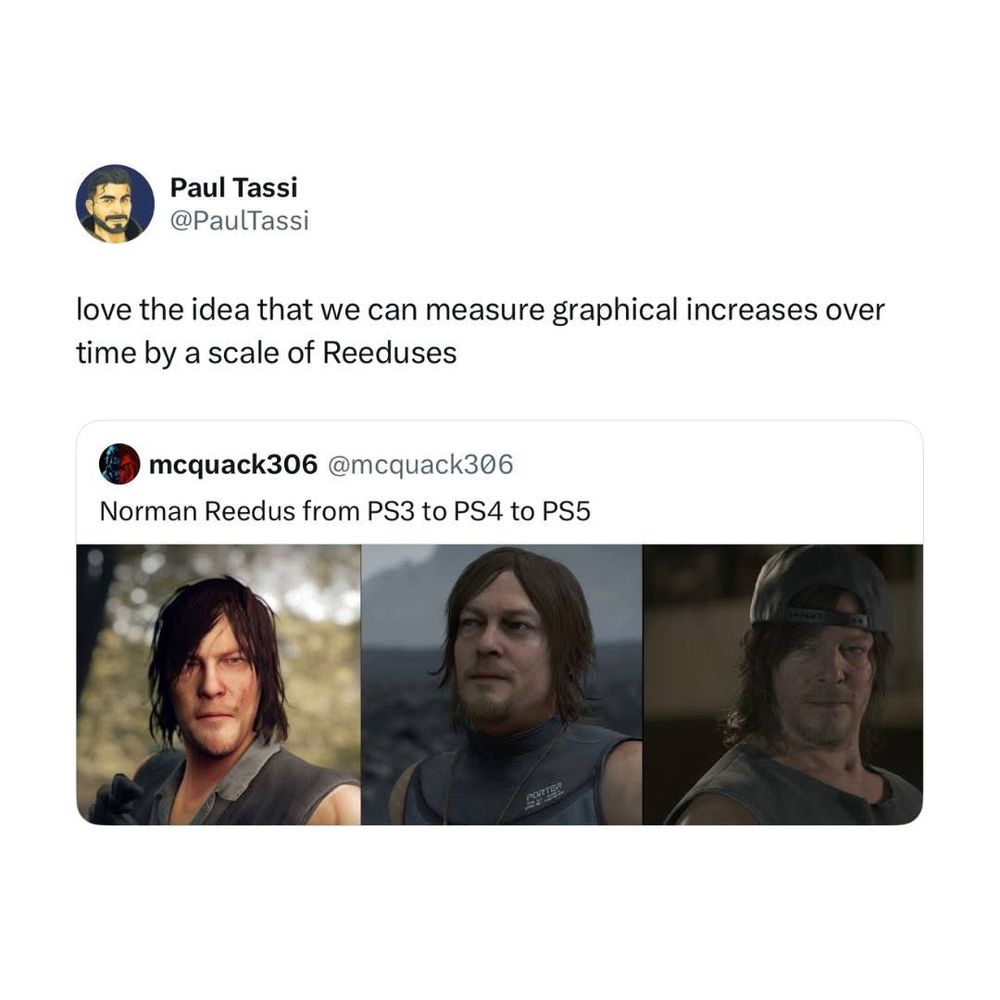Screen dimensions: 1000x1000
Task: Visit the @mcquack306 handle
Action: pos(420,464)
